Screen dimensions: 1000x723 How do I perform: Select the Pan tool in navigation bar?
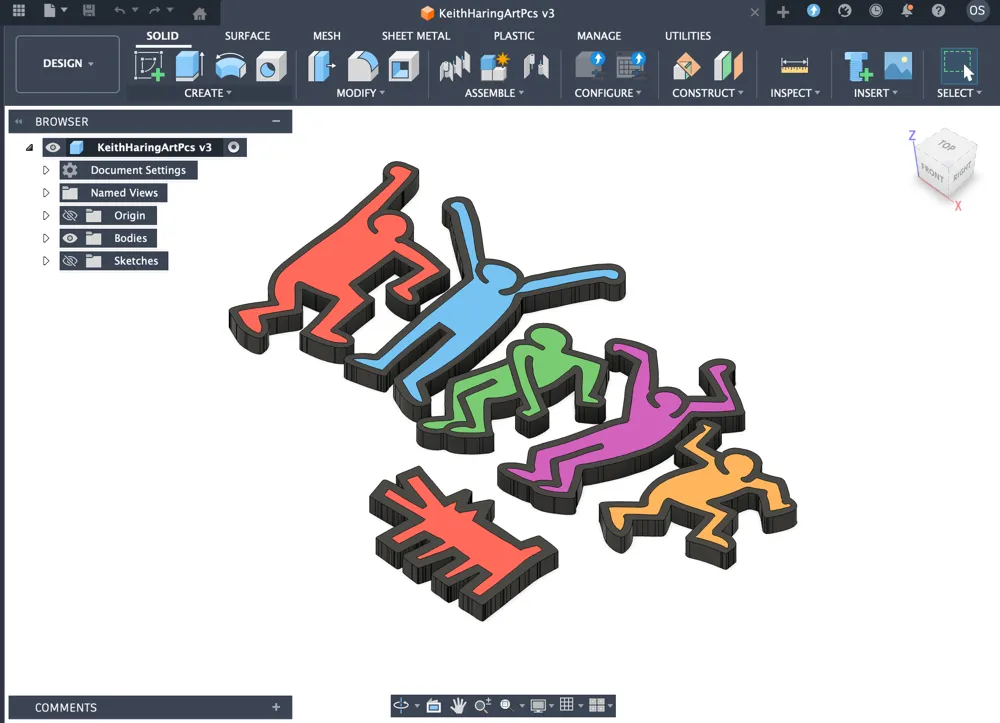458,705
